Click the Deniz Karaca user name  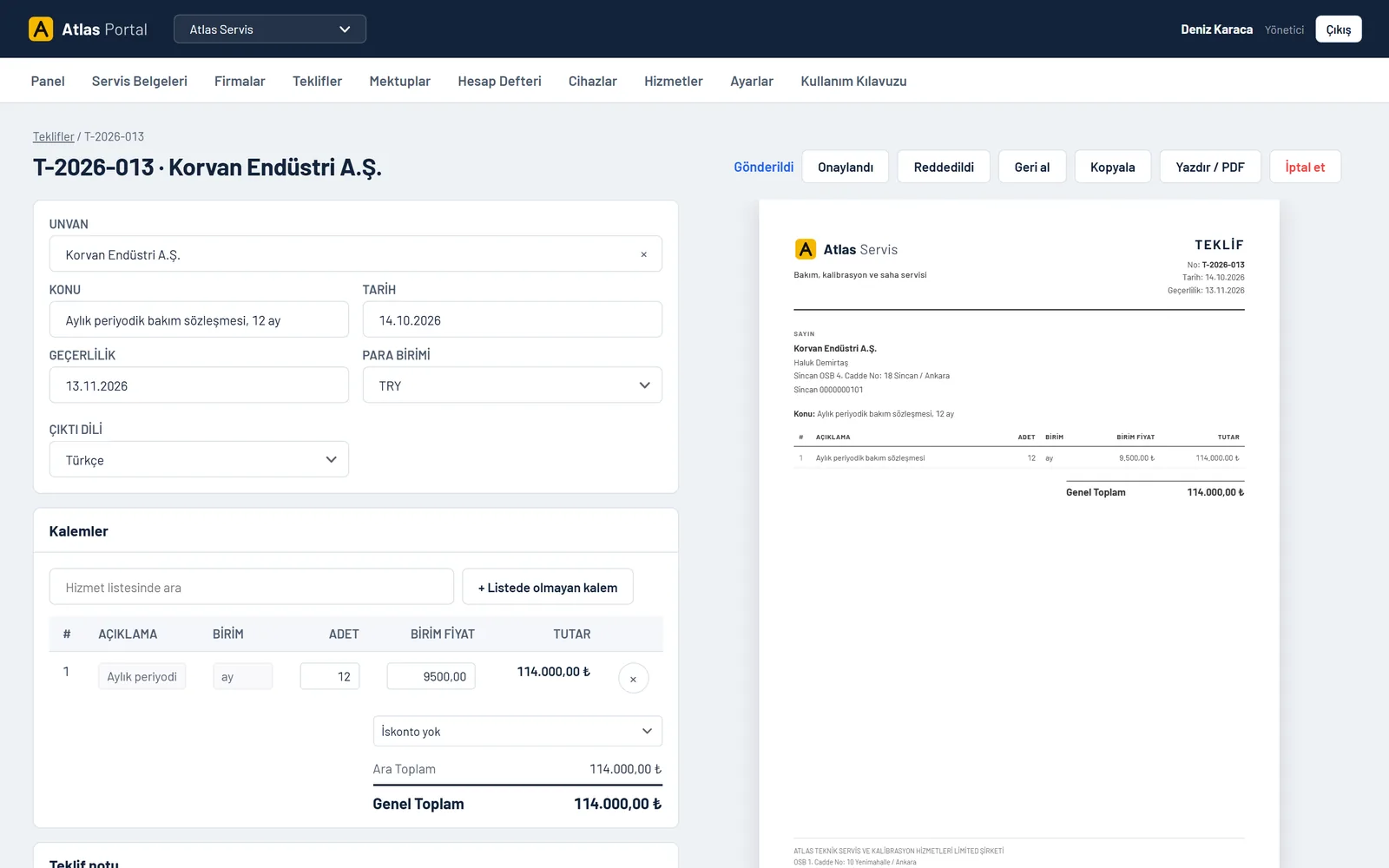[x=1216, y=30]
